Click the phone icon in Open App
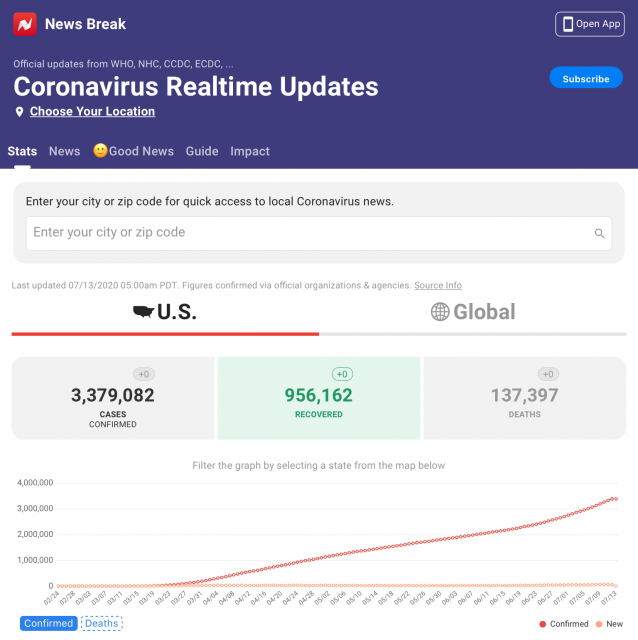 pyautogui.click(x=568, y=24)
